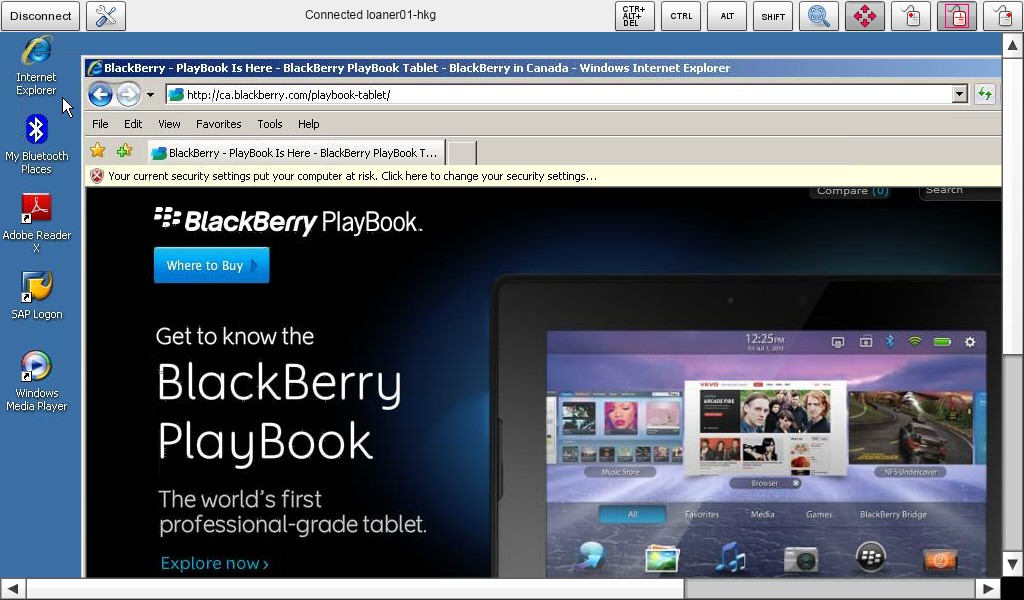
Task: Click the Where to Buy button
Action: (211, 266)
